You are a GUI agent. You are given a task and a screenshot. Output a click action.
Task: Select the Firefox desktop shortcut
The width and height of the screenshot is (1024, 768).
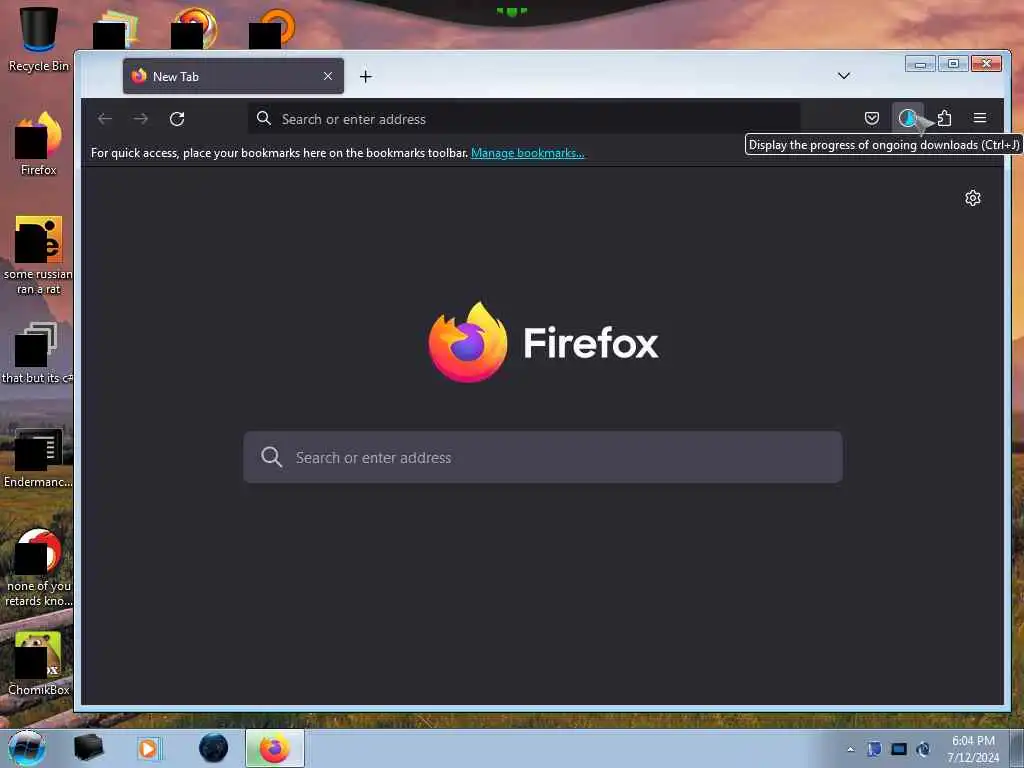point(39,144)
